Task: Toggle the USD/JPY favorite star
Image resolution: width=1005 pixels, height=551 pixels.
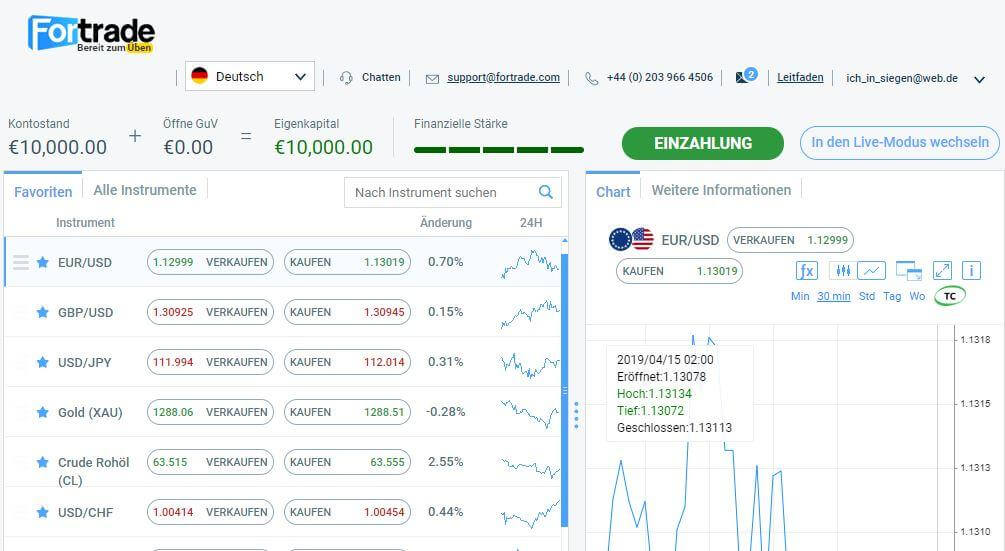Action: click(42, 362)
